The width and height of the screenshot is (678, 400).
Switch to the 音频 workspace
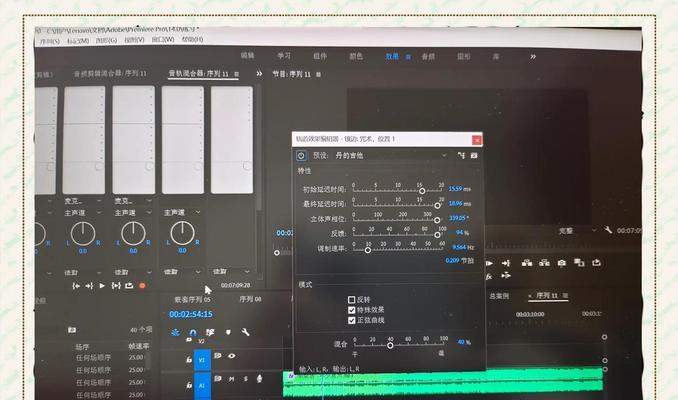coord(428,57)
